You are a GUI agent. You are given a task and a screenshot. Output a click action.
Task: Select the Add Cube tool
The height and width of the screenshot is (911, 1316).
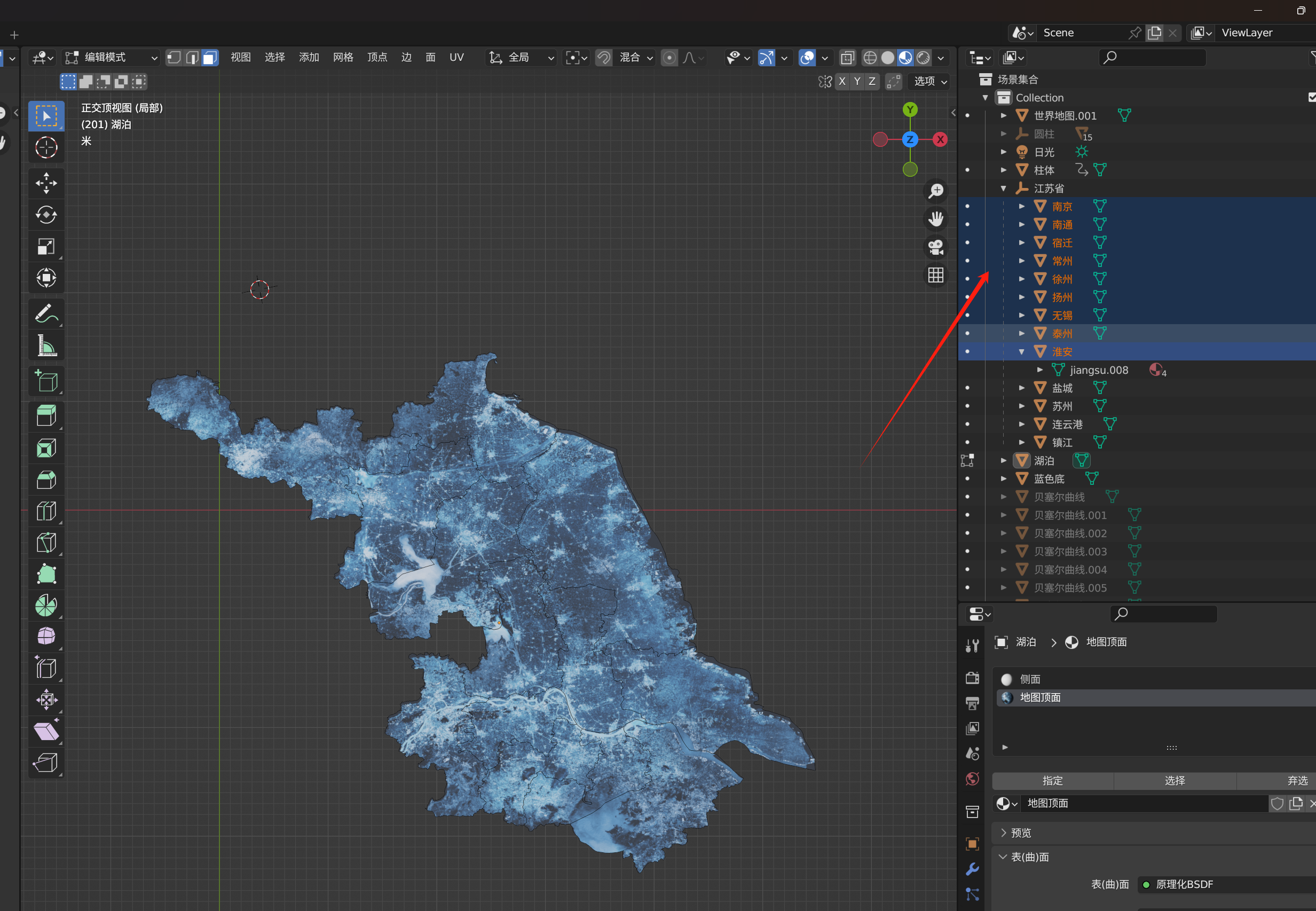click(46, 381)
